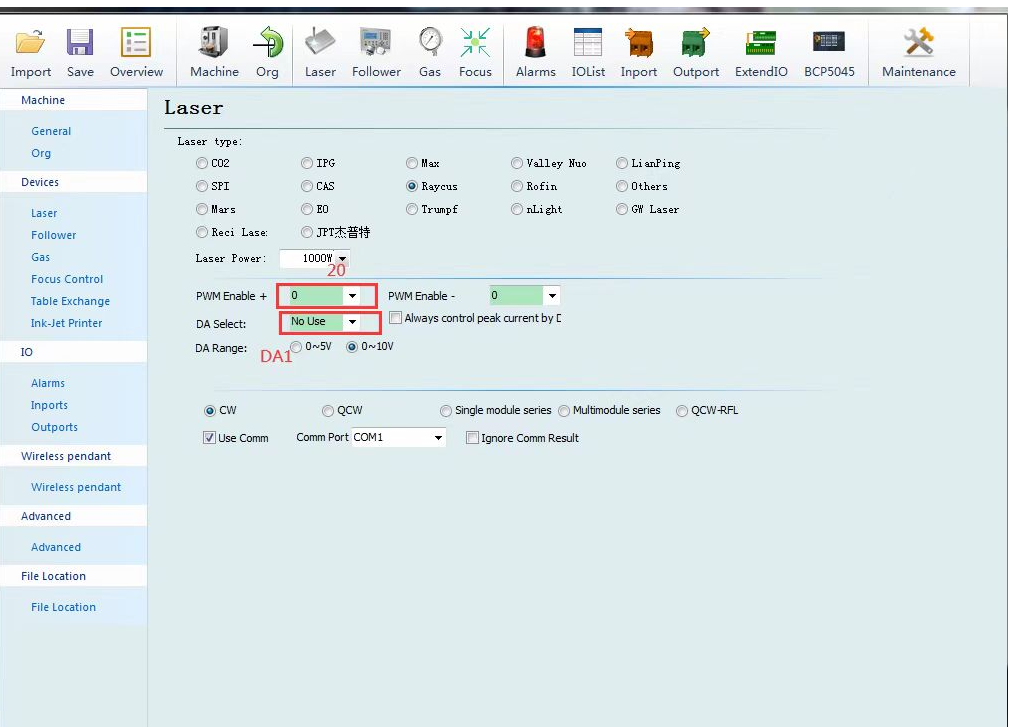Click the File Location sidebar link
The width and height of the screenshot is (1023, 727).
coord(63,607)
